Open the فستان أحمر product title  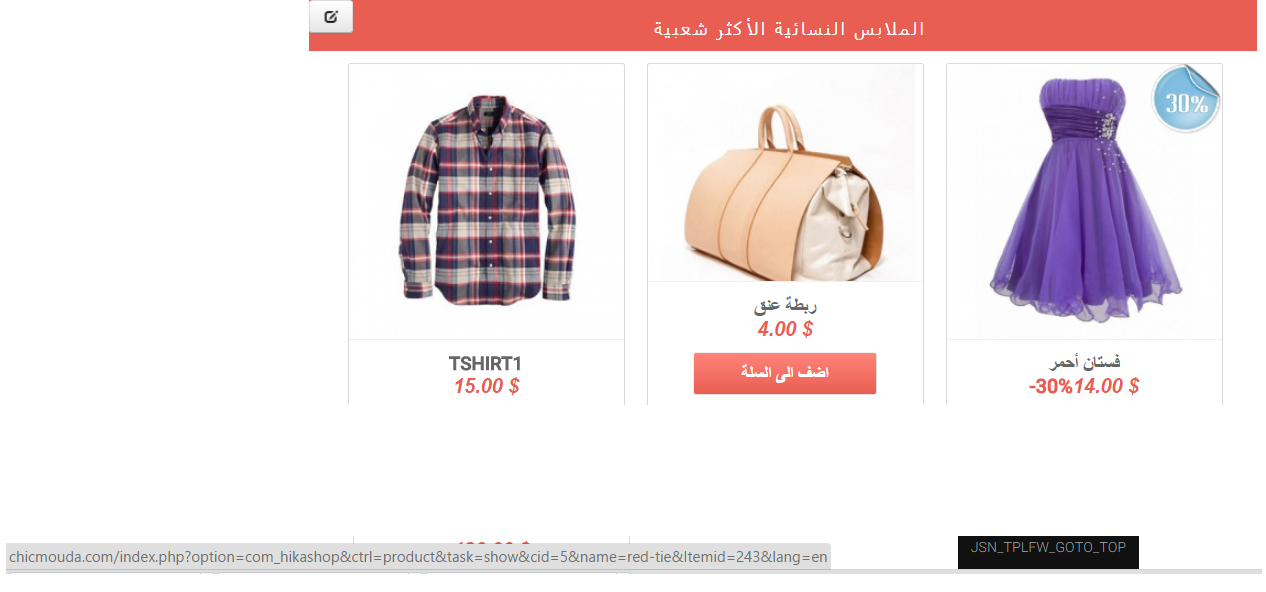1084,362
